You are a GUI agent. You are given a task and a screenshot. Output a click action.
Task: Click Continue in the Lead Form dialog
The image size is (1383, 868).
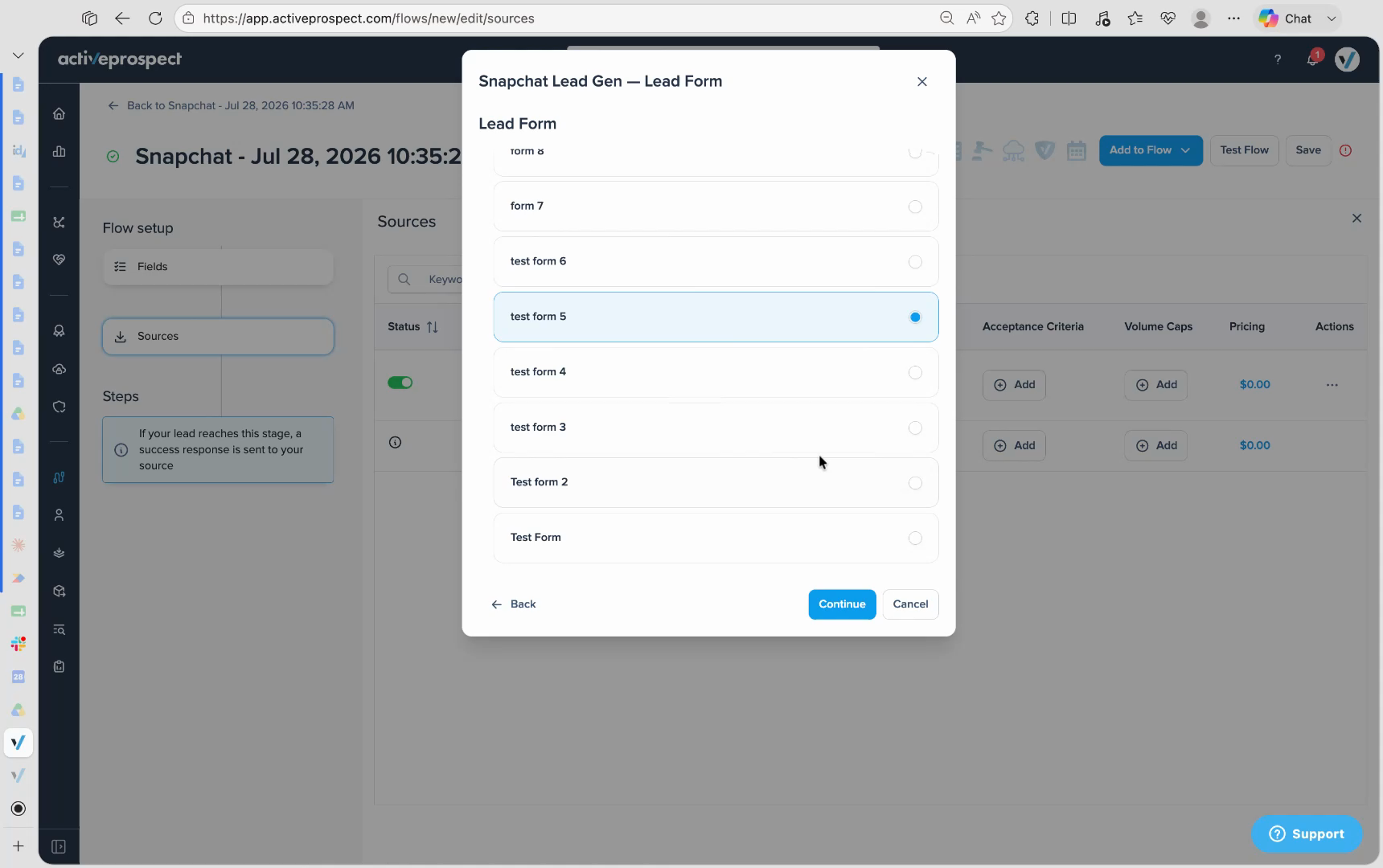(x=842, y=604)
